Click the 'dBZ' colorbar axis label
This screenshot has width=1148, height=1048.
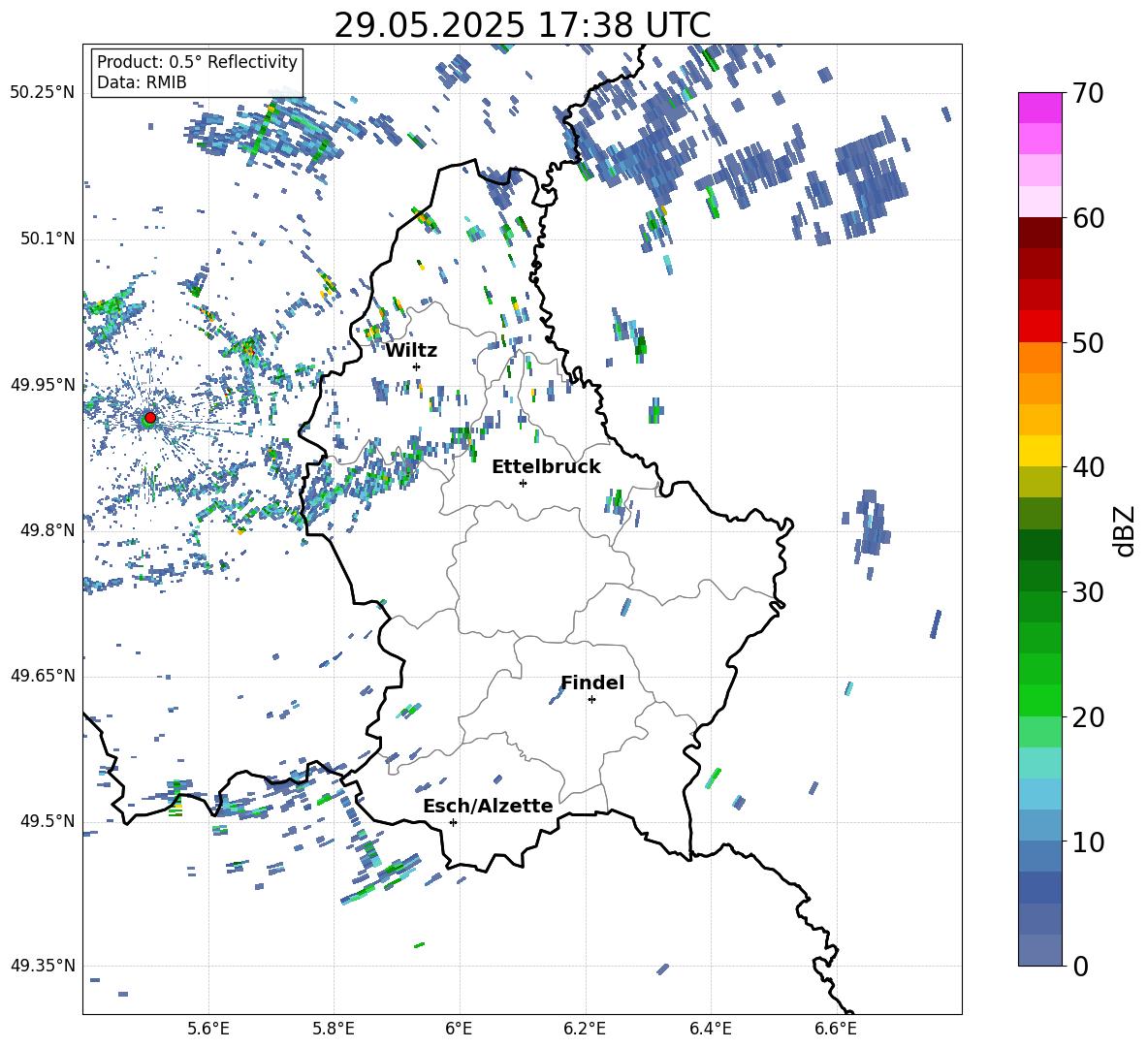[x=1126, y=530]
